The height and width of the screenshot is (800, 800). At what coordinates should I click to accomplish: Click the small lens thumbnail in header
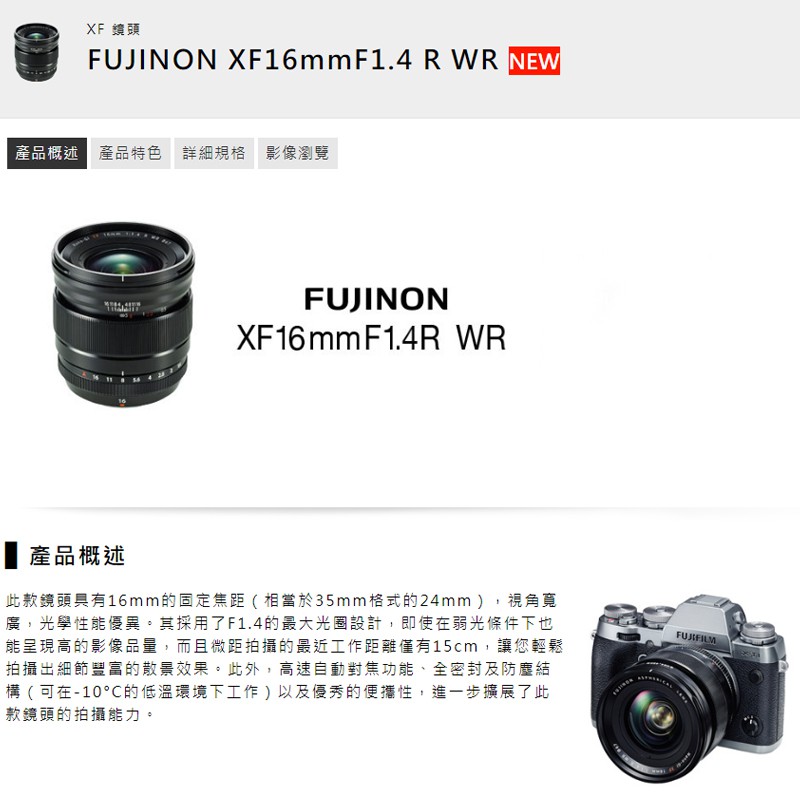click(x=36, y=52)
